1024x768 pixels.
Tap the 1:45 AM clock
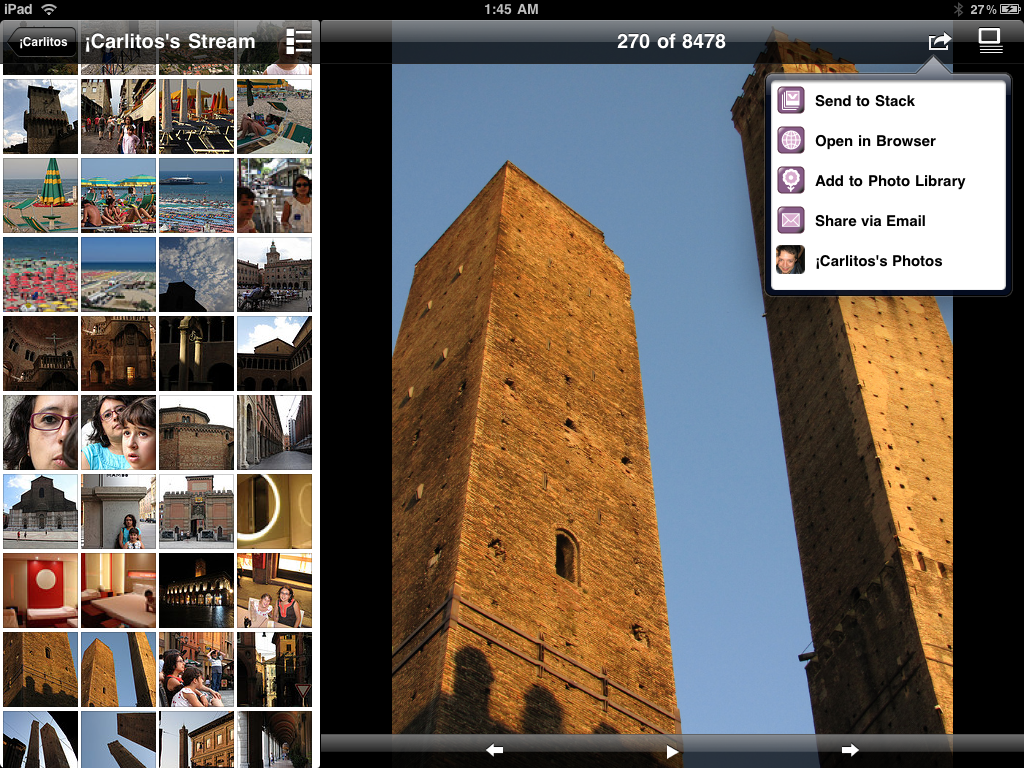(x=511, y=9)
